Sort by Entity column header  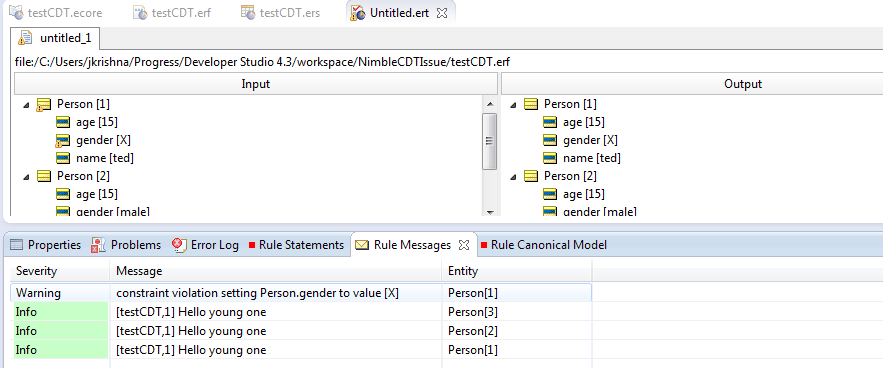[517, 271]
